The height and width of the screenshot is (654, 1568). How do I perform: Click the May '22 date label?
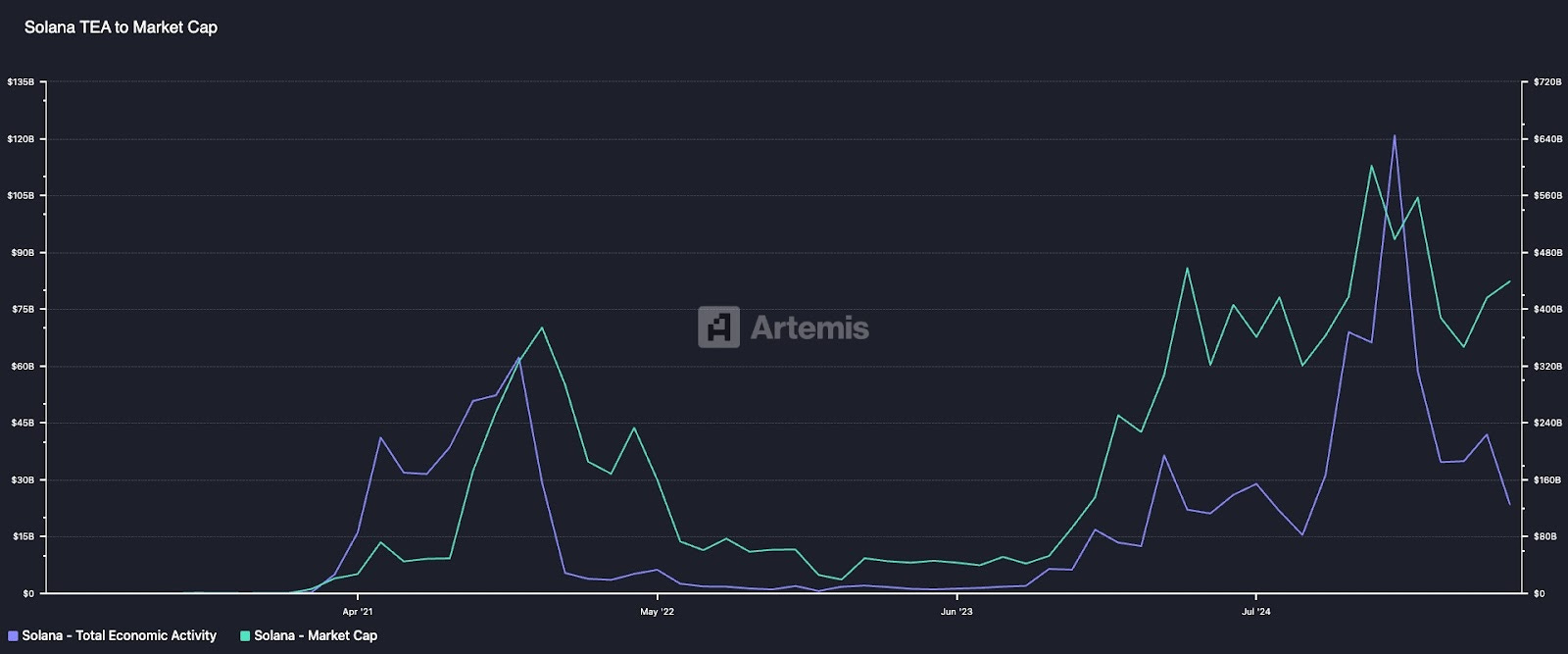pos(657,612)
